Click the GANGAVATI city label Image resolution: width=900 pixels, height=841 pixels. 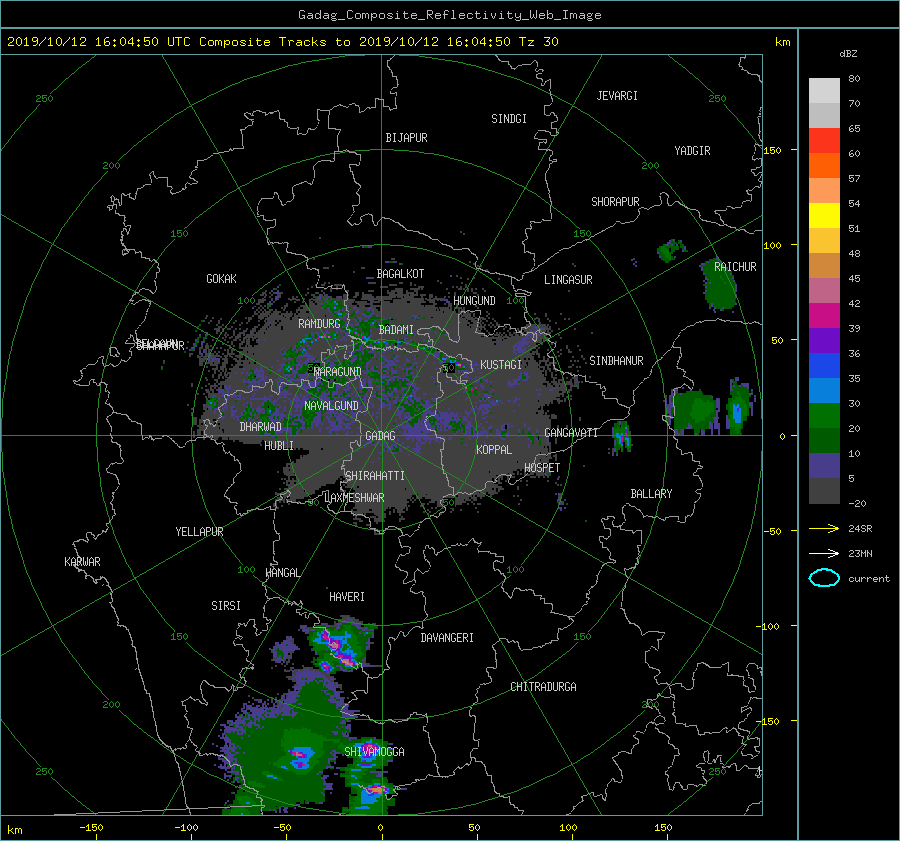tap(571, 433)
